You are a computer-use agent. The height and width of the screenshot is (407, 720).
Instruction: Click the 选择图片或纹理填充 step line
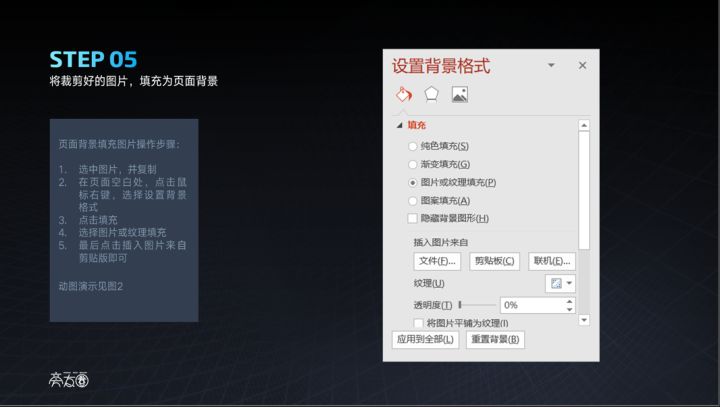122,232
